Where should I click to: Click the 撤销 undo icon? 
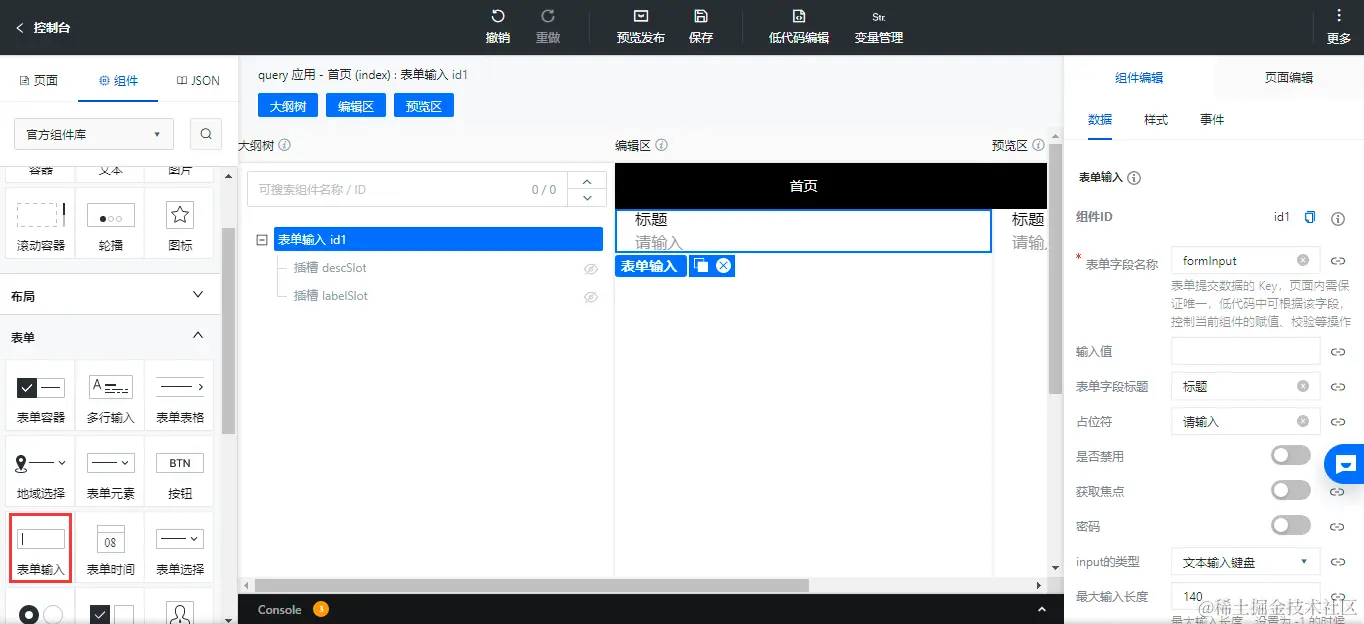click(498, 16)
